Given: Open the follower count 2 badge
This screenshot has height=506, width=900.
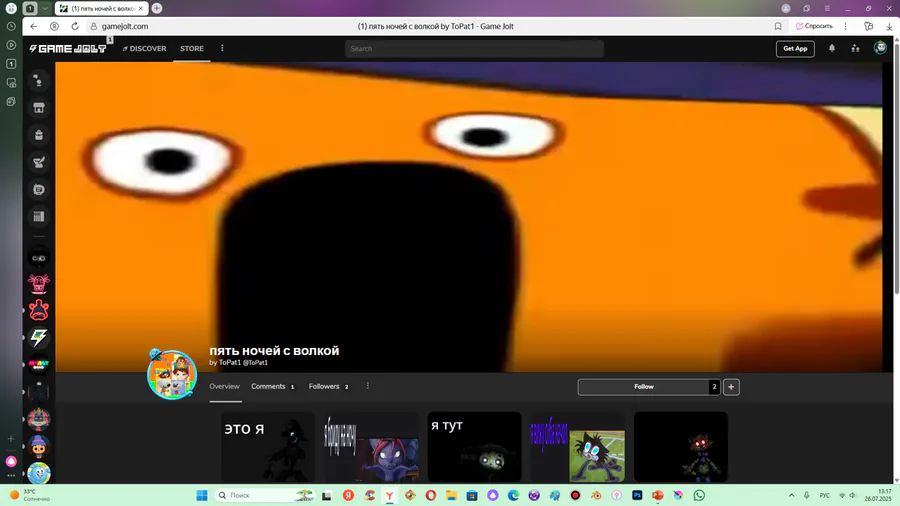Looking at the screenshot, I should point(715,387).
